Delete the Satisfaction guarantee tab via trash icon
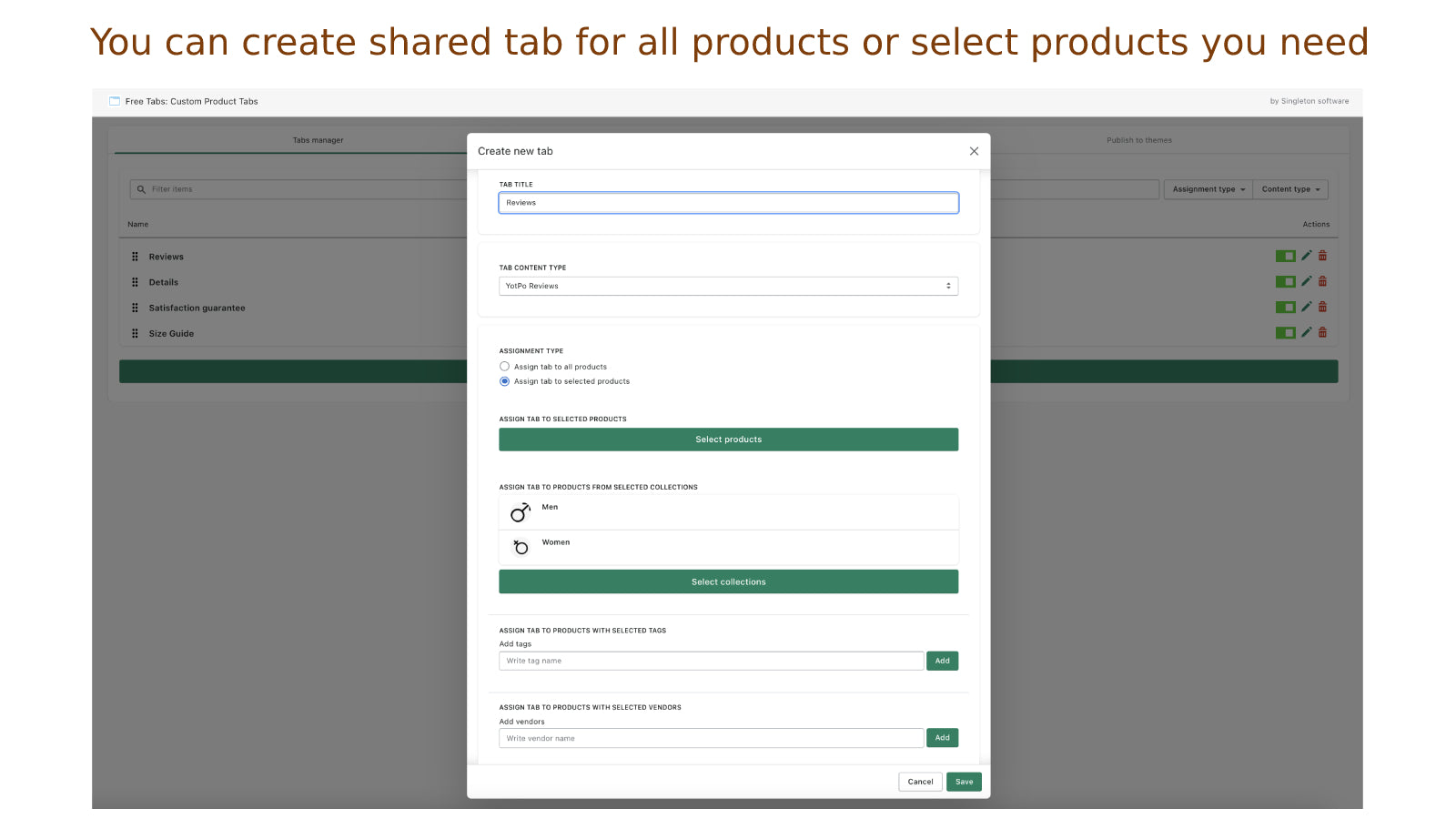The height and width of the screenshot is (819, 1456). pyautogui.click(x=1322, y=307)
